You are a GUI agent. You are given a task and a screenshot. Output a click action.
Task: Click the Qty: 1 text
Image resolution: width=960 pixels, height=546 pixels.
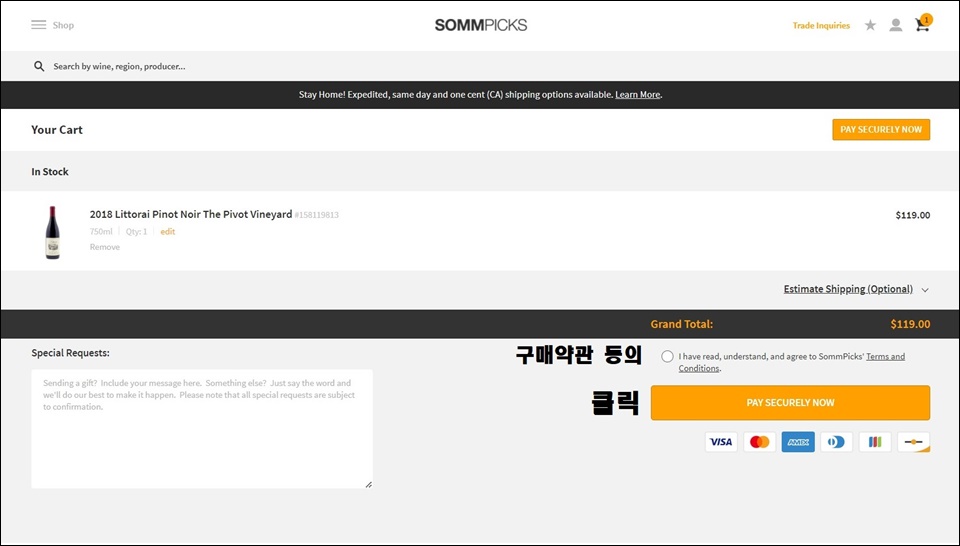tap(137, 231)
